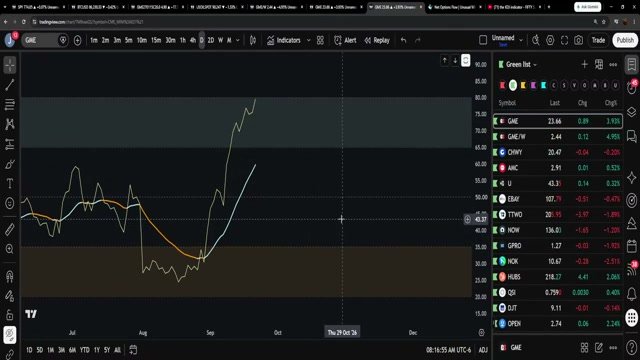640x360 pixels.
Task: Open the indicator templates grid
Action: (320, 40)
